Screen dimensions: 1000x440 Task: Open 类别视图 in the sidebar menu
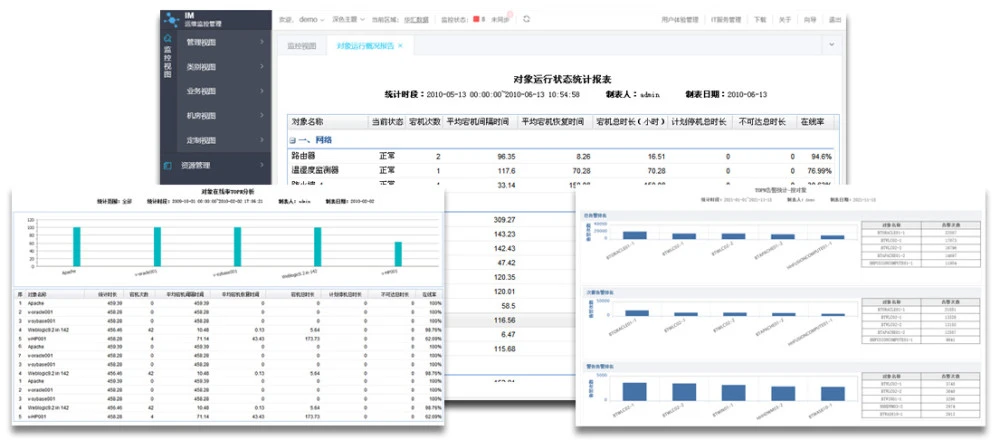click(201, 66)
